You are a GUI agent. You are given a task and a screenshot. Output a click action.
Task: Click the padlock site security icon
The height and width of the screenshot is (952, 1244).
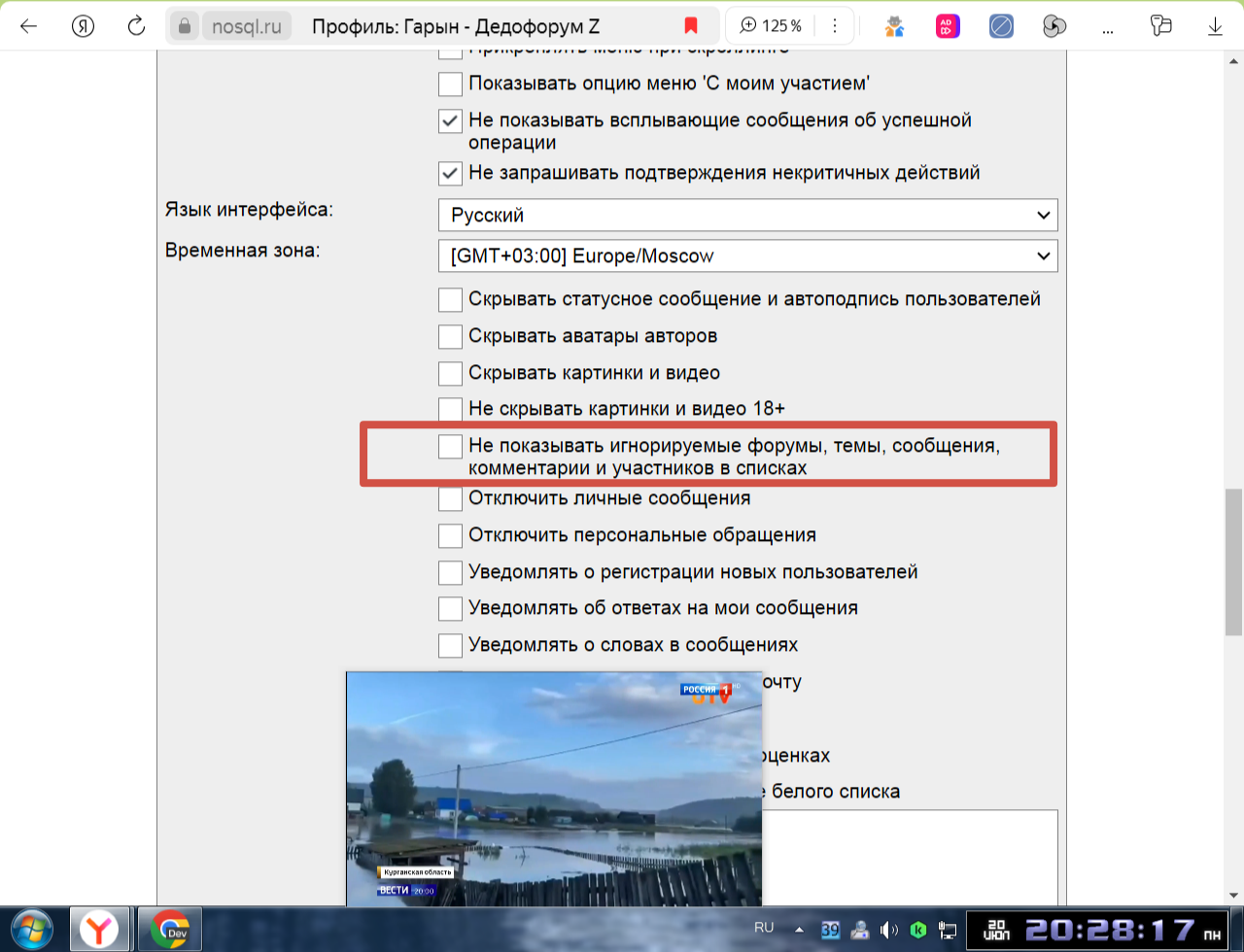185,26
